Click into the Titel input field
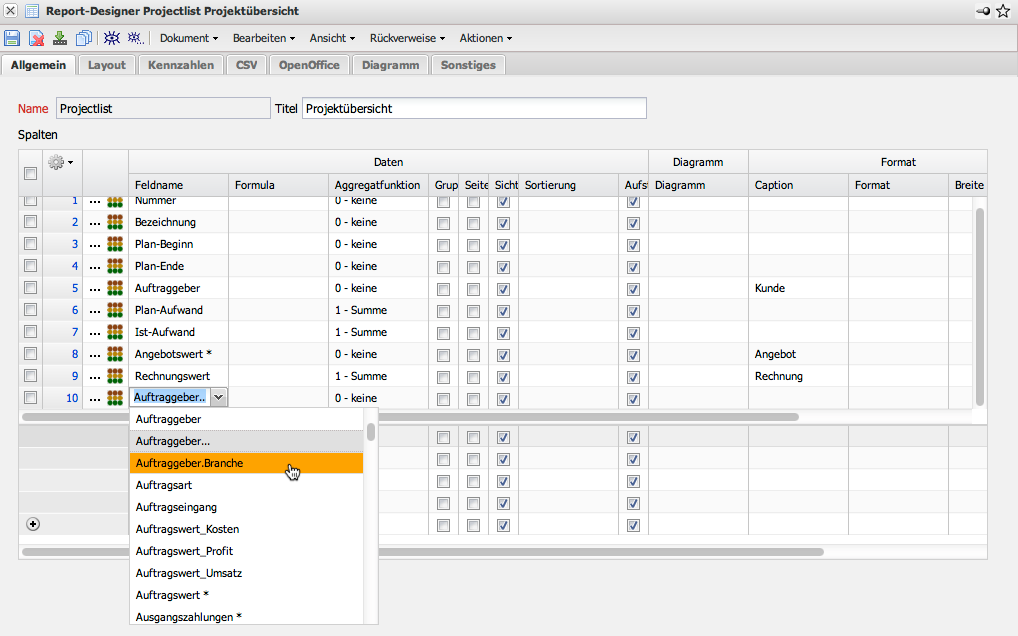1018x636 pixels. click(x=474, y=108)
